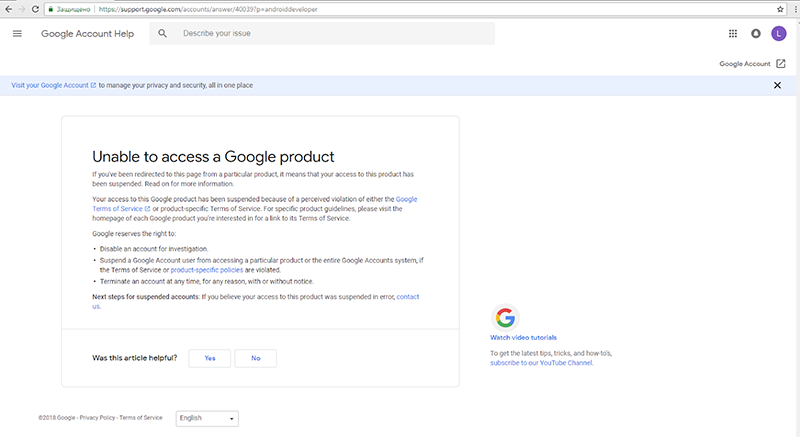
Task: Go back using browser back arrow
Action: coord(8,9)
